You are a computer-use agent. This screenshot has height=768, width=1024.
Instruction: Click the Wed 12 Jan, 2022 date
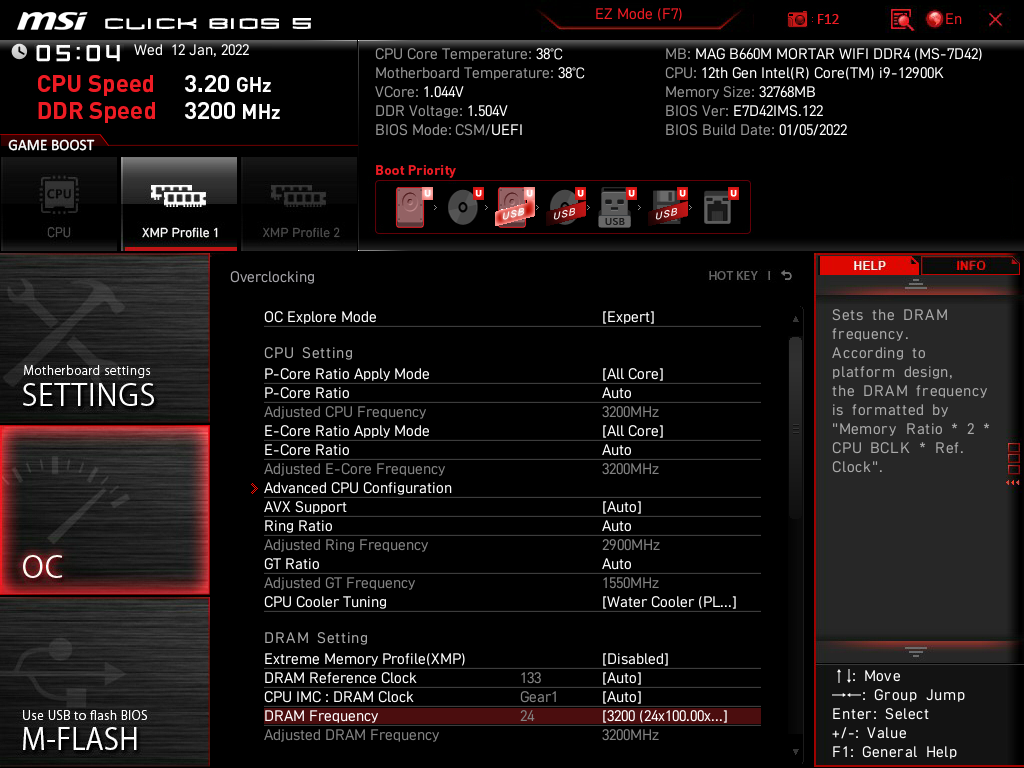[x=191, y=50]
